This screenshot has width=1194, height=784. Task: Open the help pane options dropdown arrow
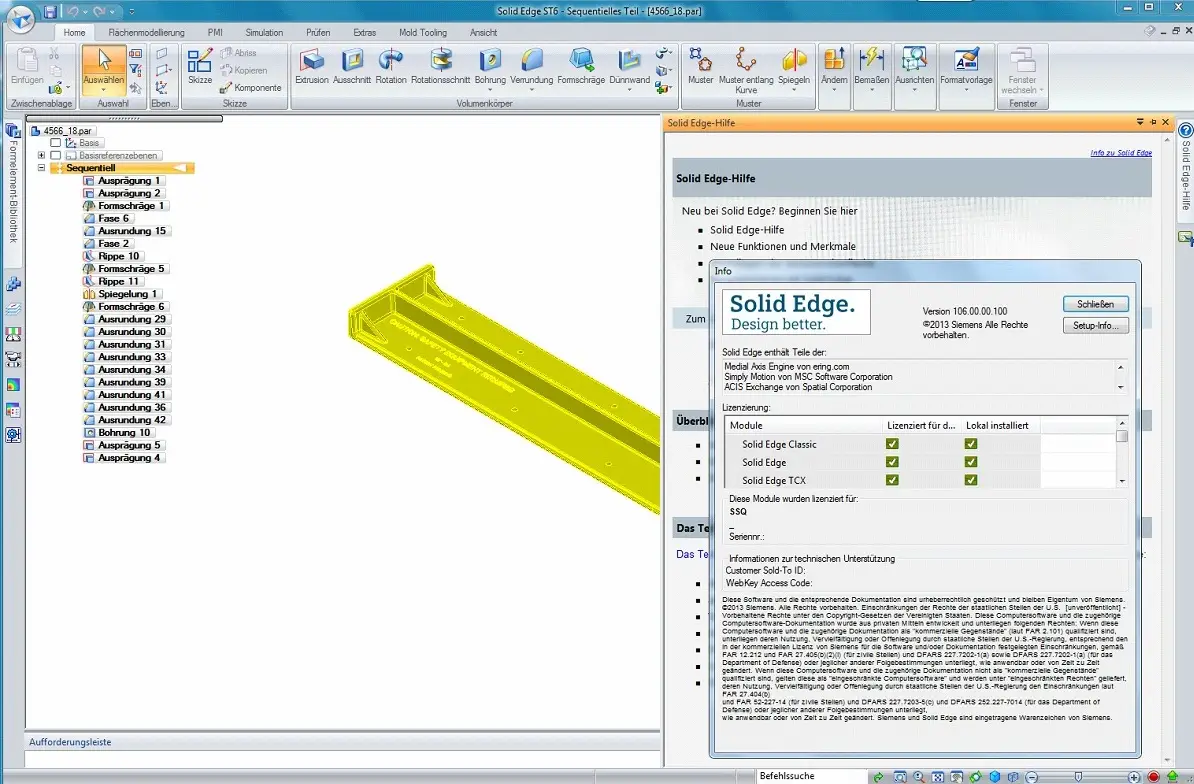[1140, 122]
